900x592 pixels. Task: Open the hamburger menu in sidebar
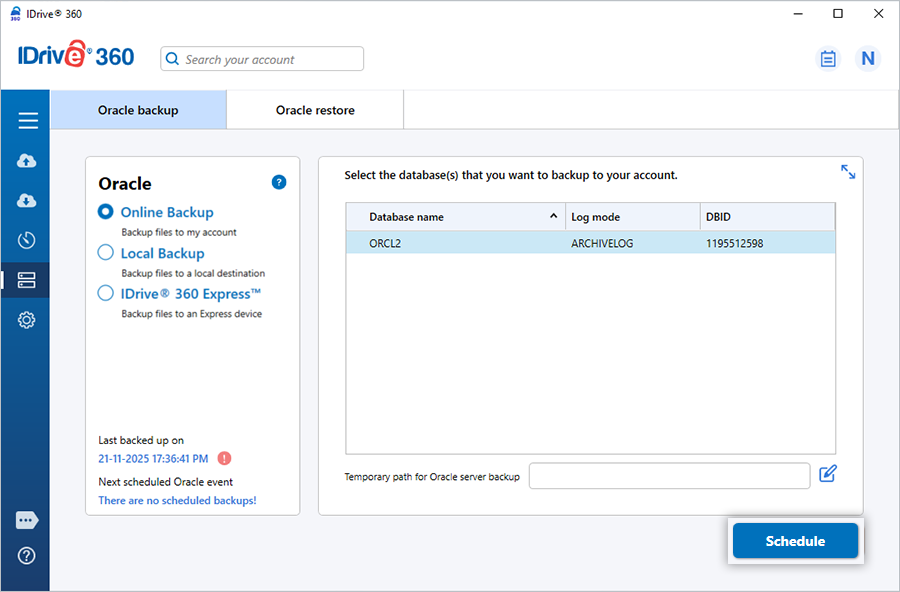coord(27,121)
